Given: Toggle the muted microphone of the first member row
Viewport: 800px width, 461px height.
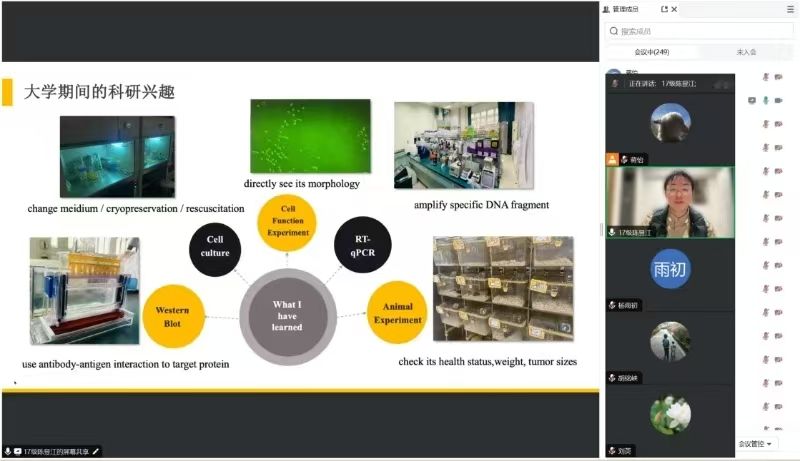Looking at the screenshot, I should tap(765, 76).
